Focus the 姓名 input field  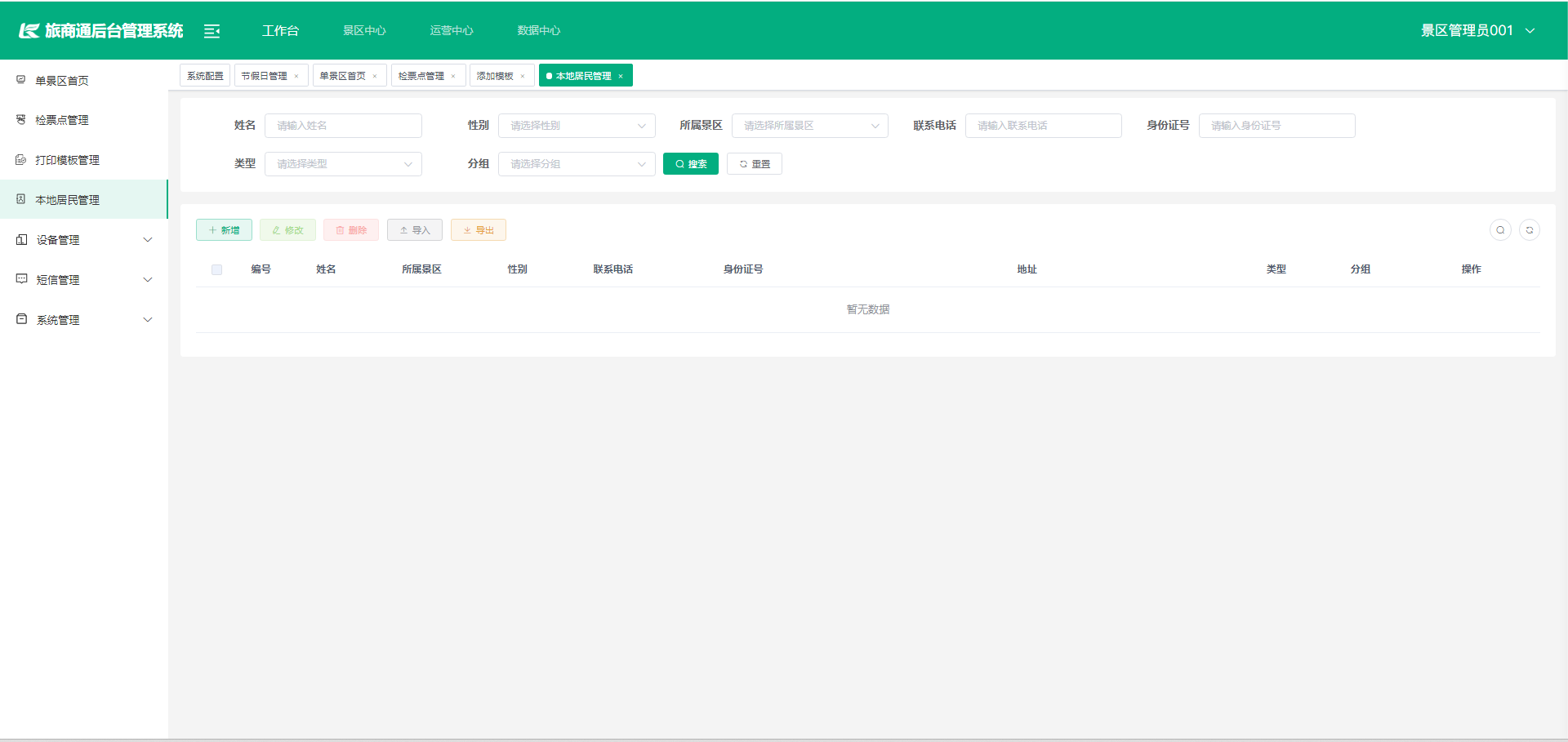pyautogui.click(x=343, y=126)
